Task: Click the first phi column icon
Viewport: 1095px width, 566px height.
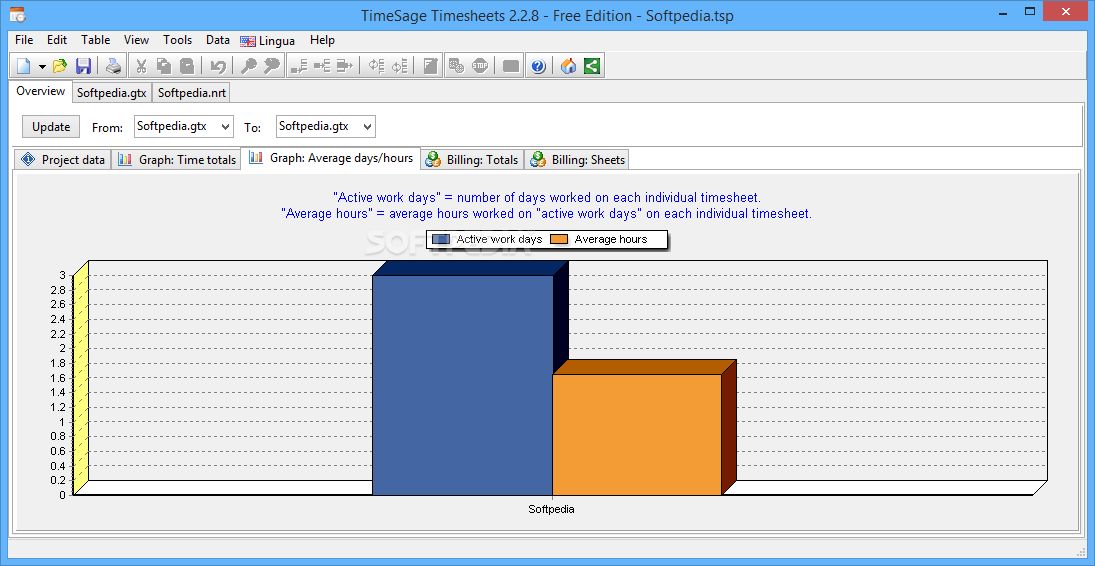Action: tap(376, 66)
